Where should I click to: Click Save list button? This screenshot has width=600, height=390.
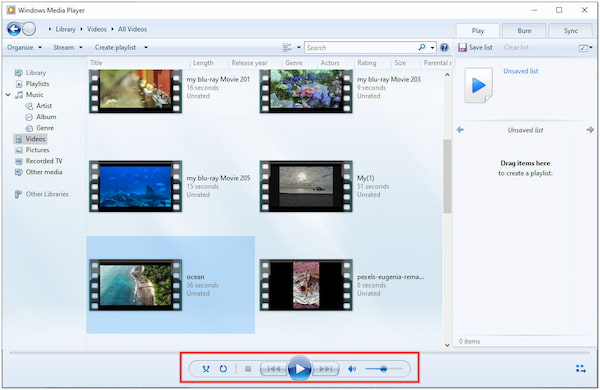[x=475, y=47]
